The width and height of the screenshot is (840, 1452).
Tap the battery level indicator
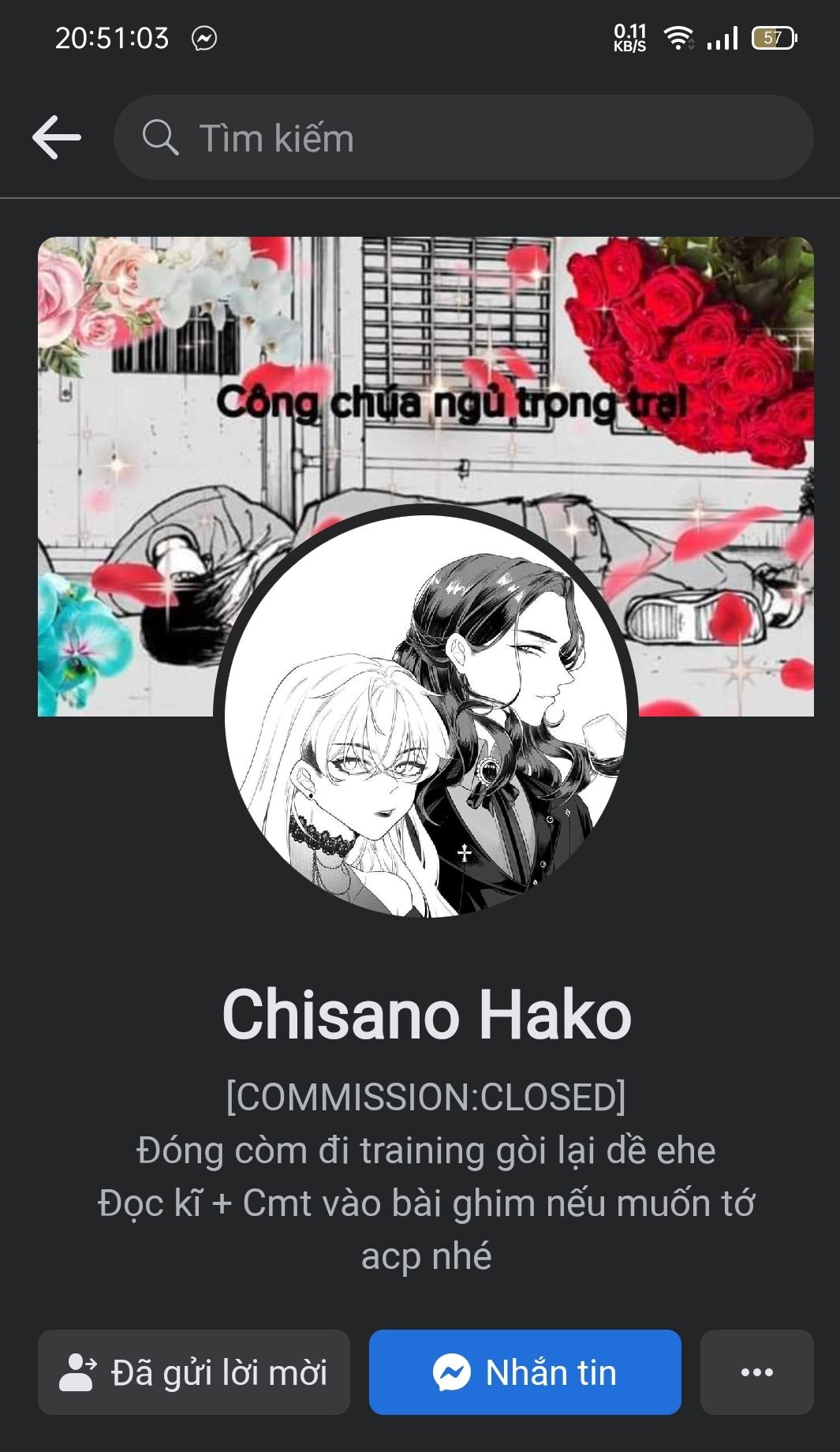point(775,38)
